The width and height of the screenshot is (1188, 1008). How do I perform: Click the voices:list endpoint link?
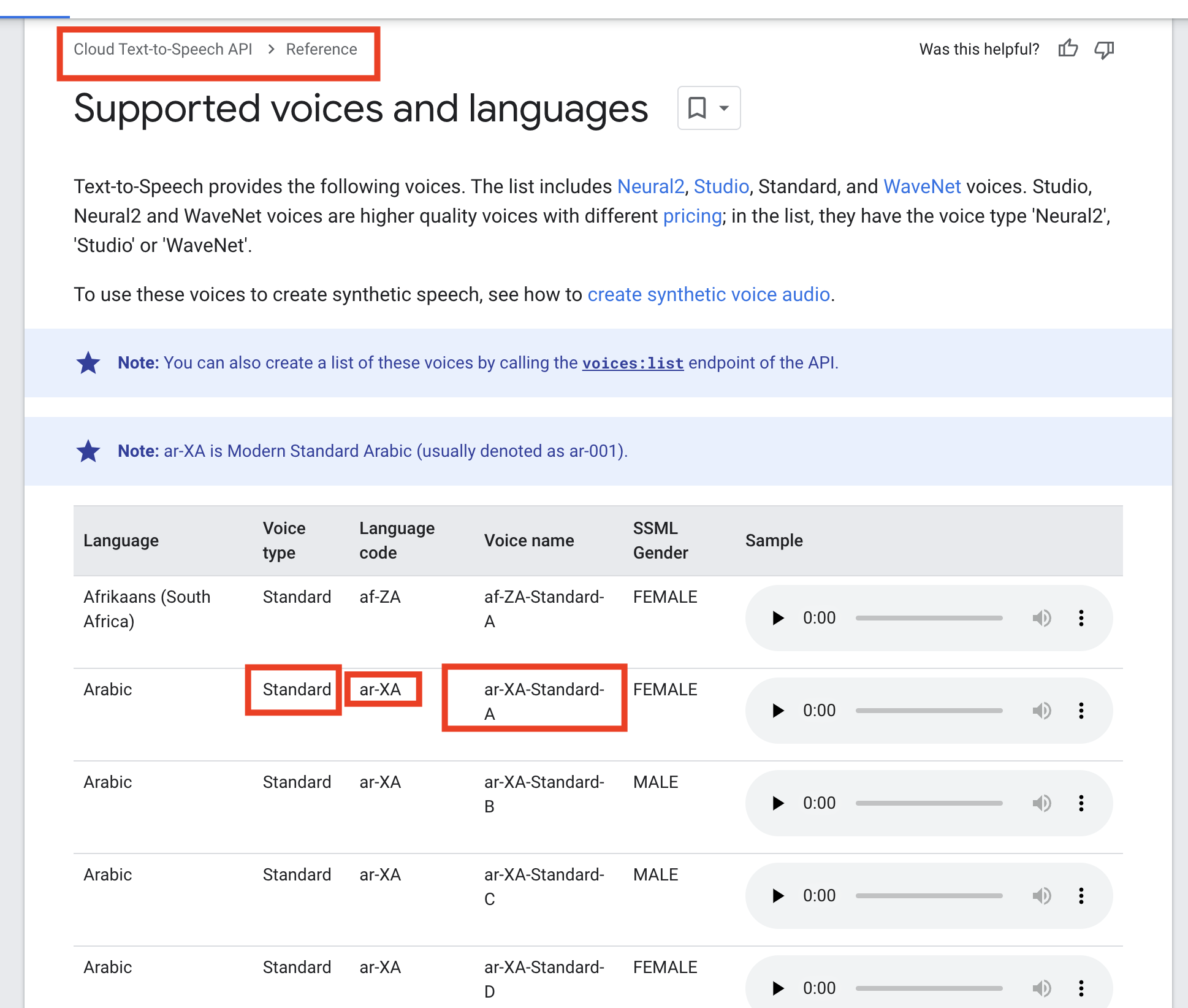click(x=633, y=363)
